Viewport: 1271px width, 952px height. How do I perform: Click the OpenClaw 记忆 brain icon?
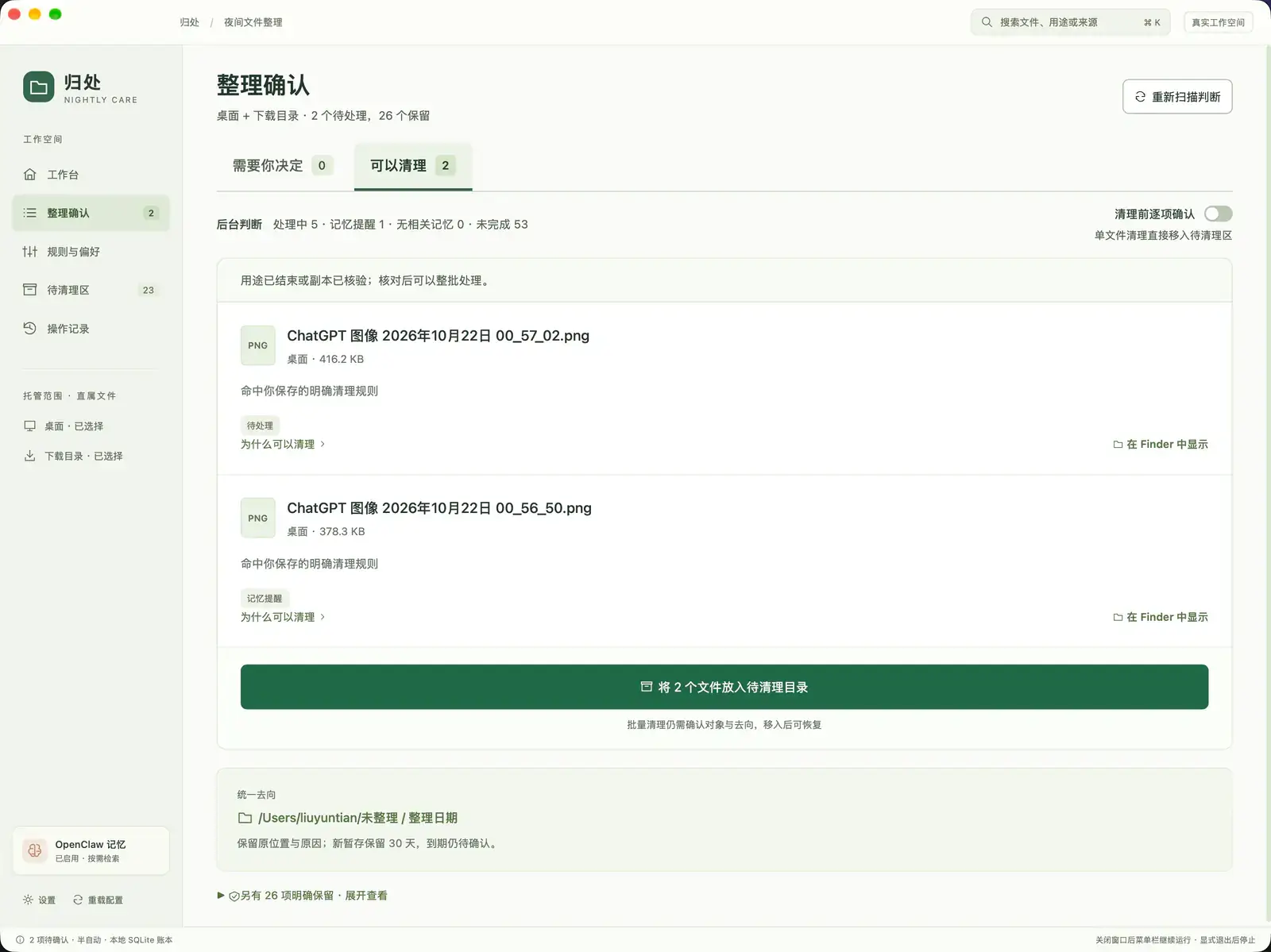click(35, 850)
